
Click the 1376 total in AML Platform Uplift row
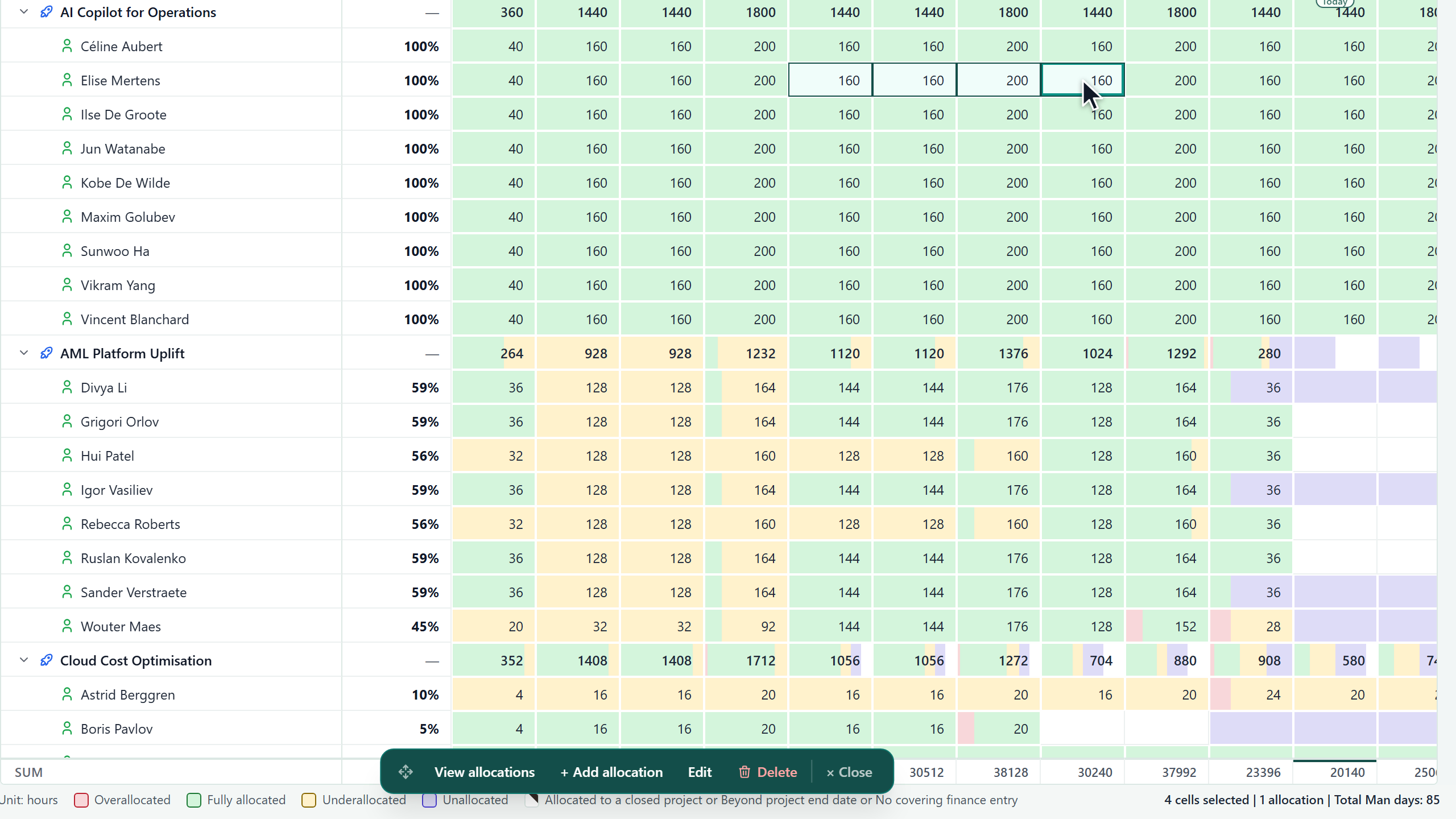(x=999, y=353)
